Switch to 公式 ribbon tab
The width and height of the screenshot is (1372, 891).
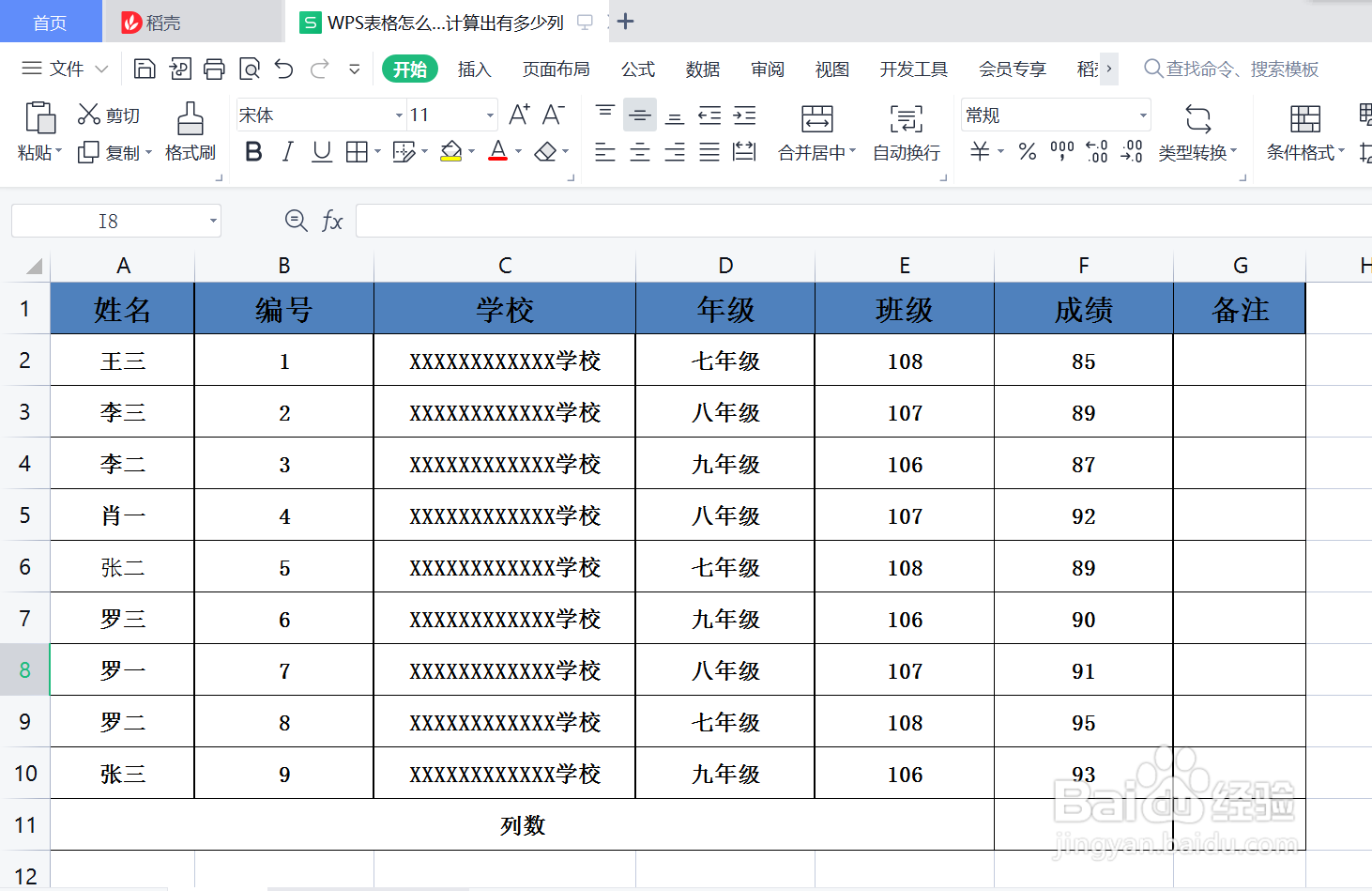click(638, 69)
